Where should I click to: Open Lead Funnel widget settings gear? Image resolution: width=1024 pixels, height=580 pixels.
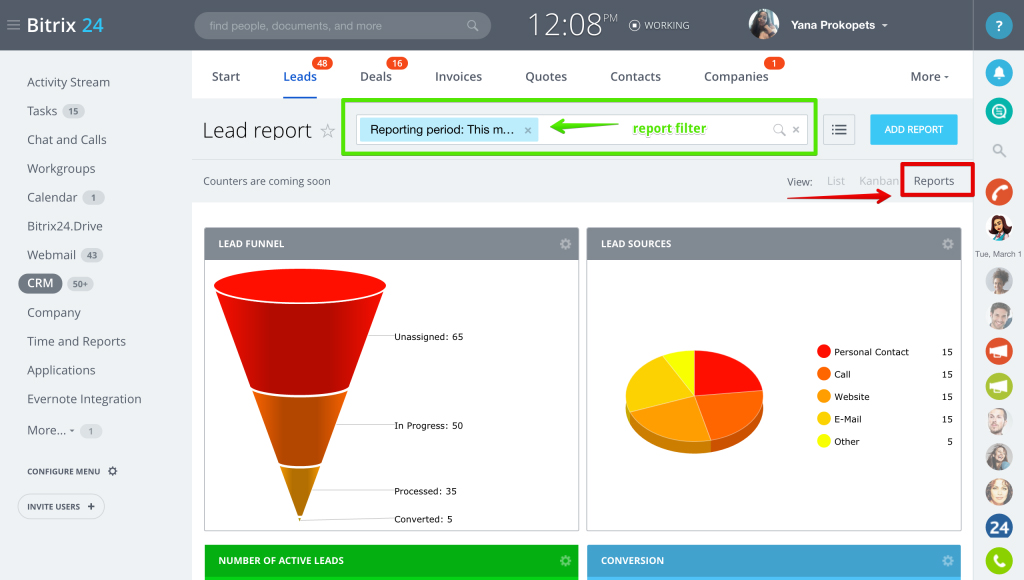coord(565,244)
